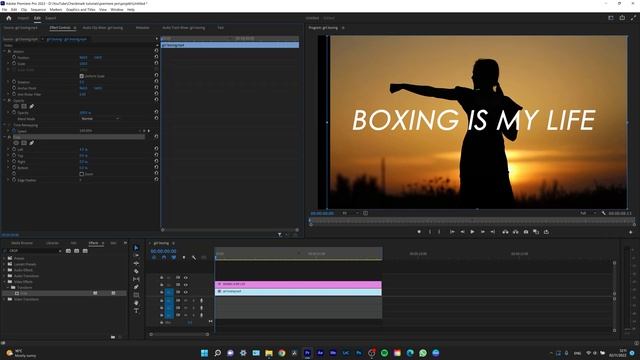The width and height of the screenshot is (640, 360).
Task: Select the Ripple Edit tool
Action: coord(136,263)
